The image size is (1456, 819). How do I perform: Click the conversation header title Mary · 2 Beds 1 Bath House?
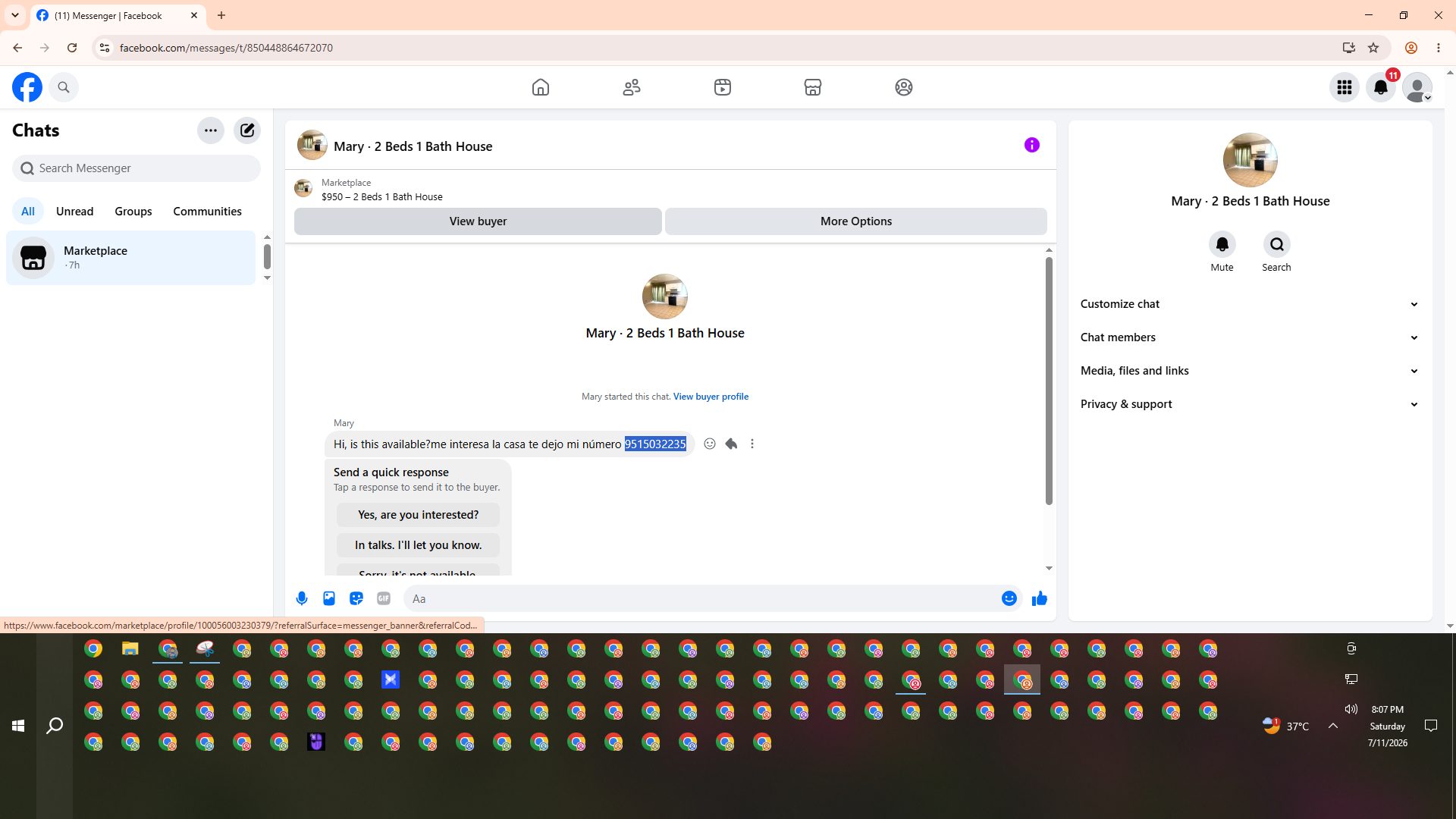[x=413, y=146]
